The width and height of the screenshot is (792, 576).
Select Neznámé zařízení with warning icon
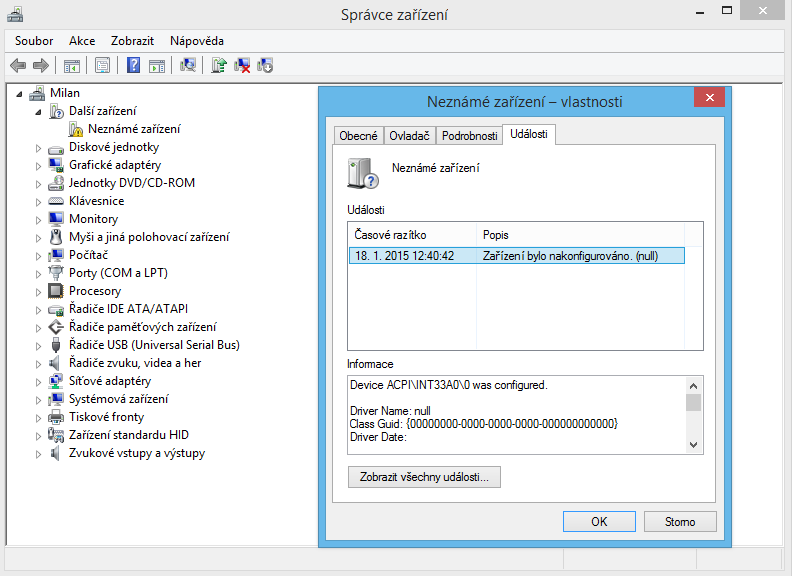[x=134, y=129]
